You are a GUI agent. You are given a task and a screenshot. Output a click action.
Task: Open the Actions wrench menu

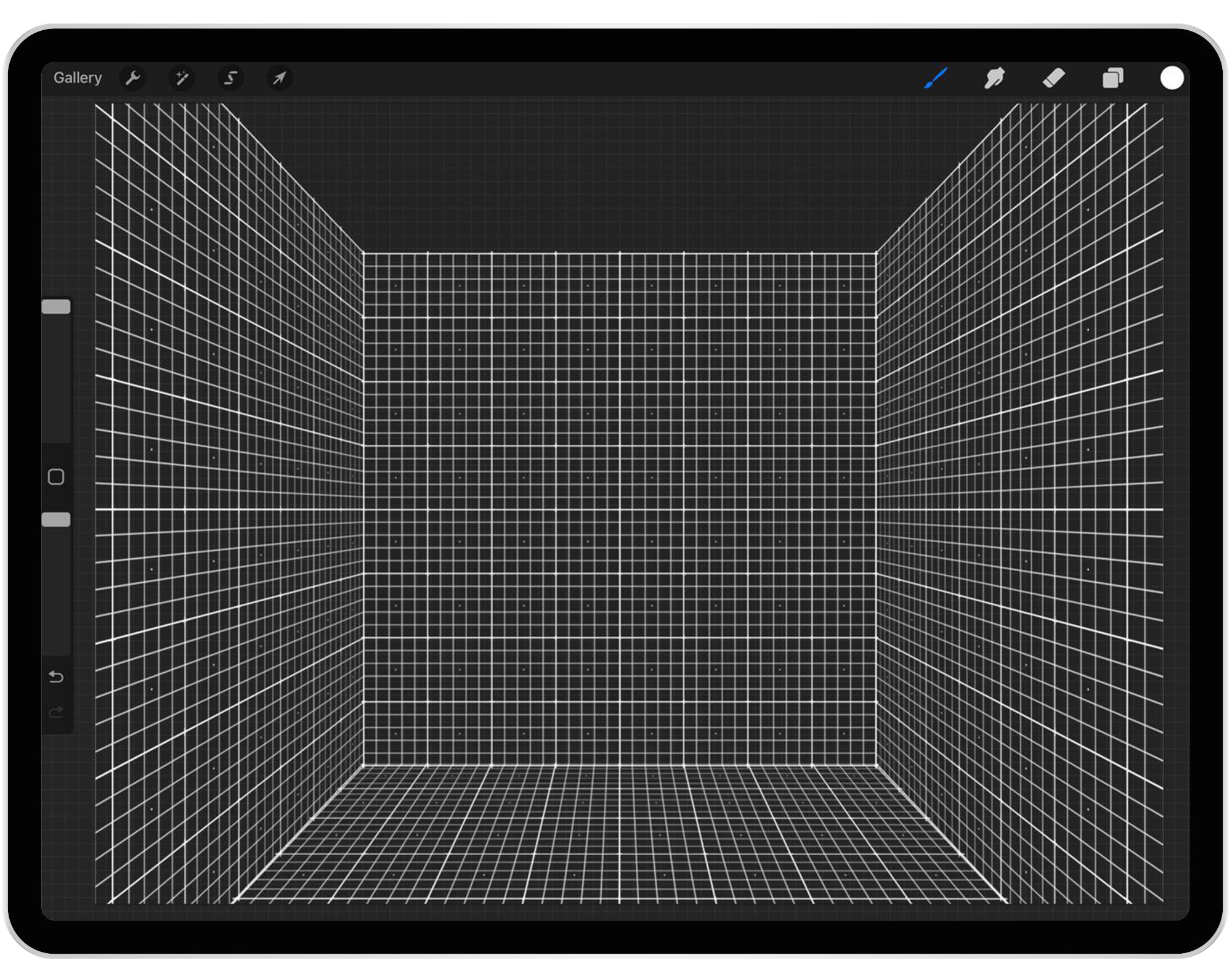tap(132, 78)
